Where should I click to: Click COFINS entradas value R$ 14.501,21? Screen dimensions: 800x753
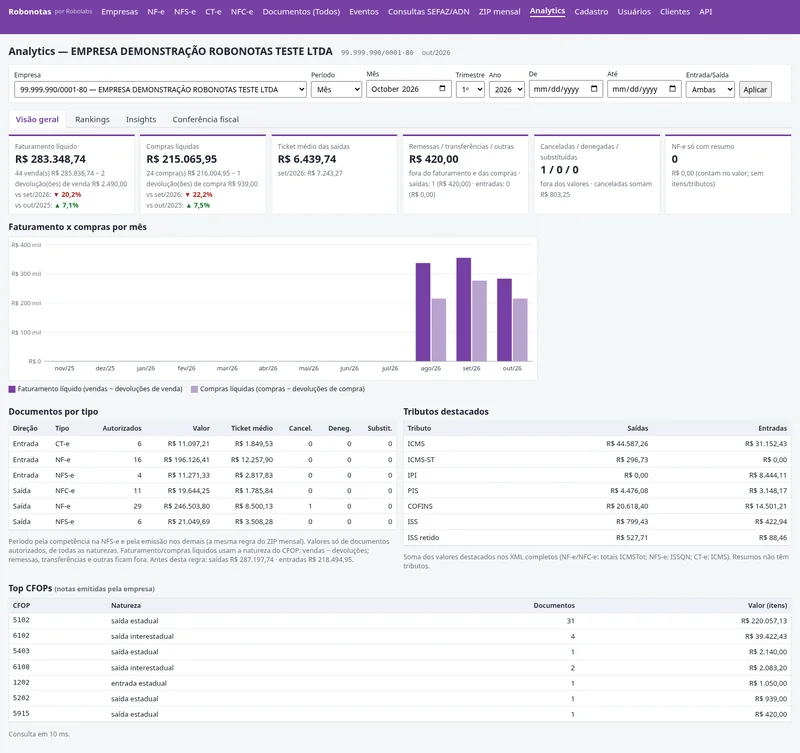pyautogui.click(x=766, y=506)
